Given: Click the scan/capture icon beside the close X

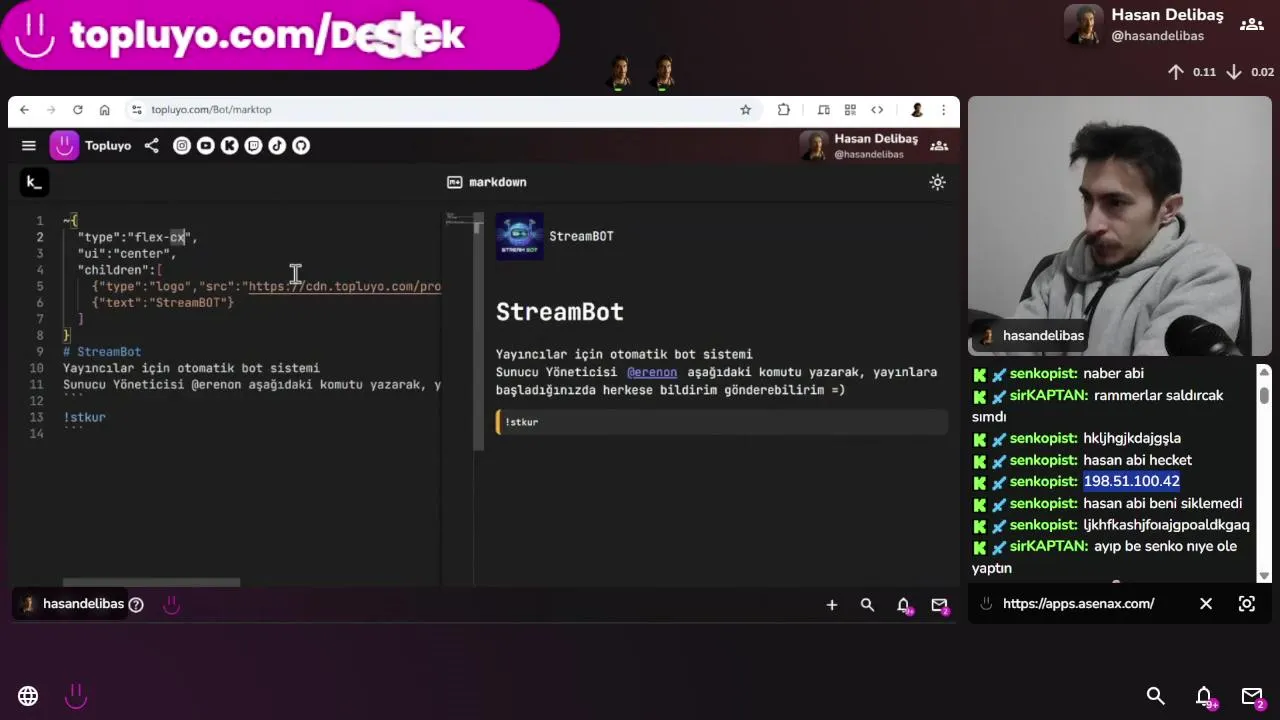Looking at the screenshot, I should 1247,604.
